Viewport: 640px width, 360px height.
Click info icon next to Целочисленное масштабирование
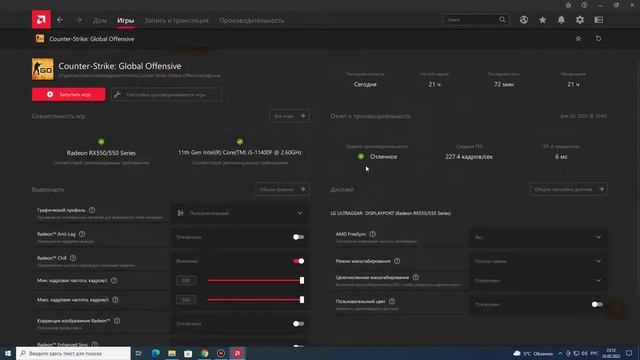click(416, 277)
